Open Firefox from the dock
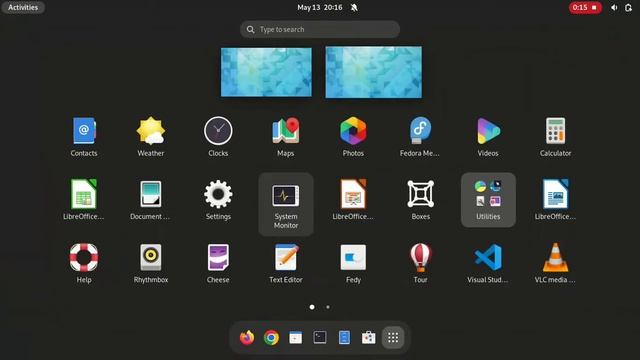Screen dimensions: 640x360 point(247,338)
